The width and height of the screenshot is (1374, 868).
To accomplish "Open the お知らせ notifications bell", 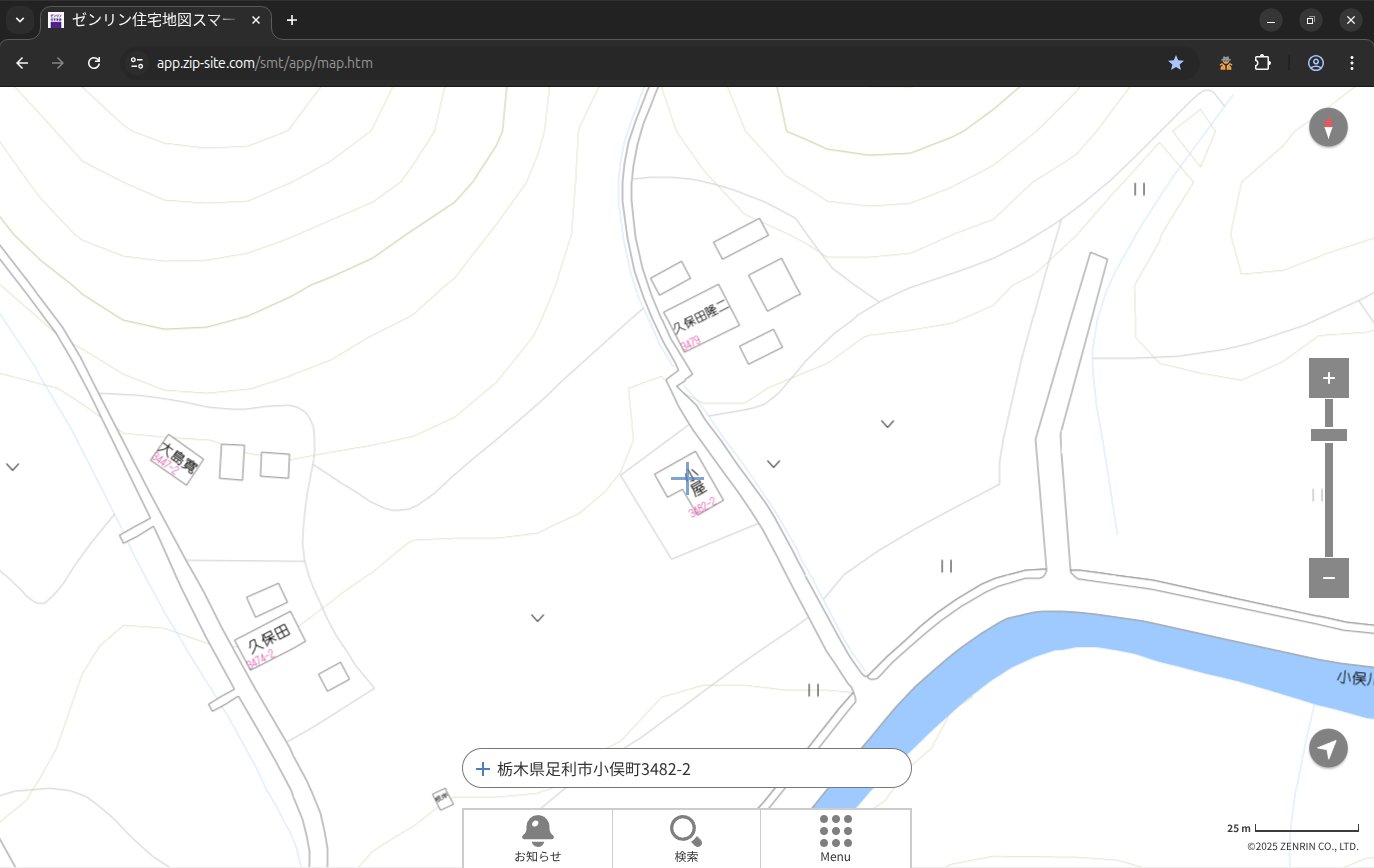I will click(537, 837).
